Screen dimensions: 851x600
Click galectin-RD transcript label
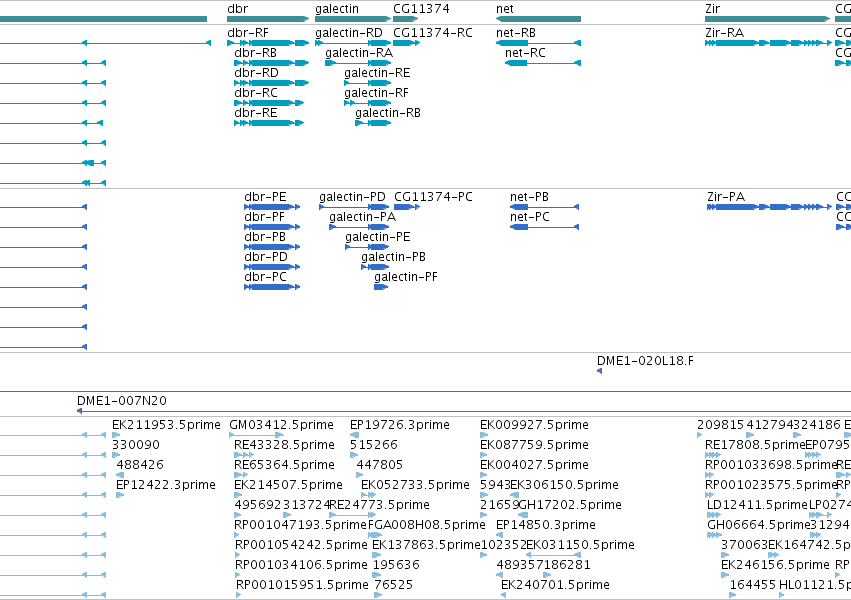[x=349, y=33]
